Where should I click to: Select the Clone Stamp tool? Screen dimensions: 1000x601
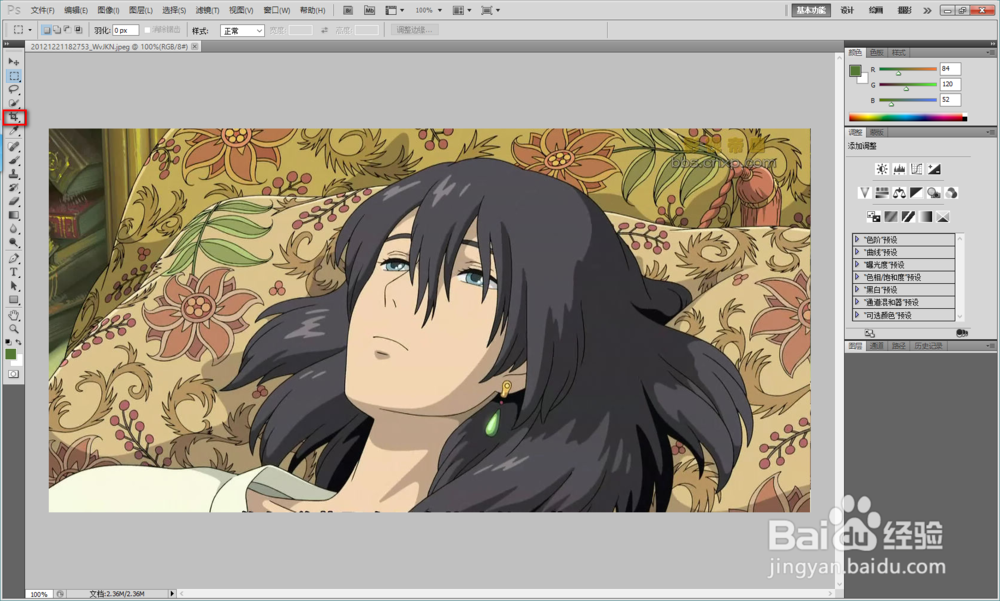click(13, 174)
